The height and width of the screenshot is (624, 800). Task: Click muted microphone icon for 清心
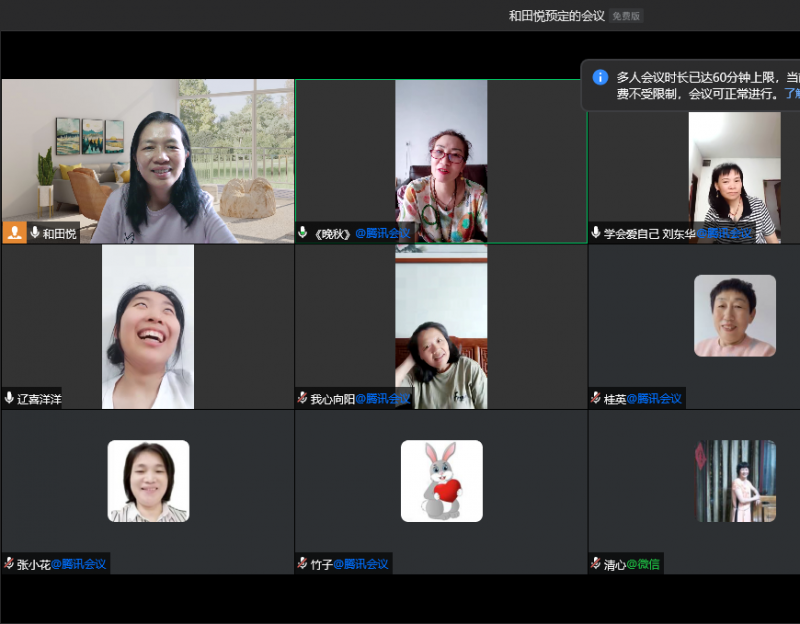pyautogui.click(x=596, y=564)
